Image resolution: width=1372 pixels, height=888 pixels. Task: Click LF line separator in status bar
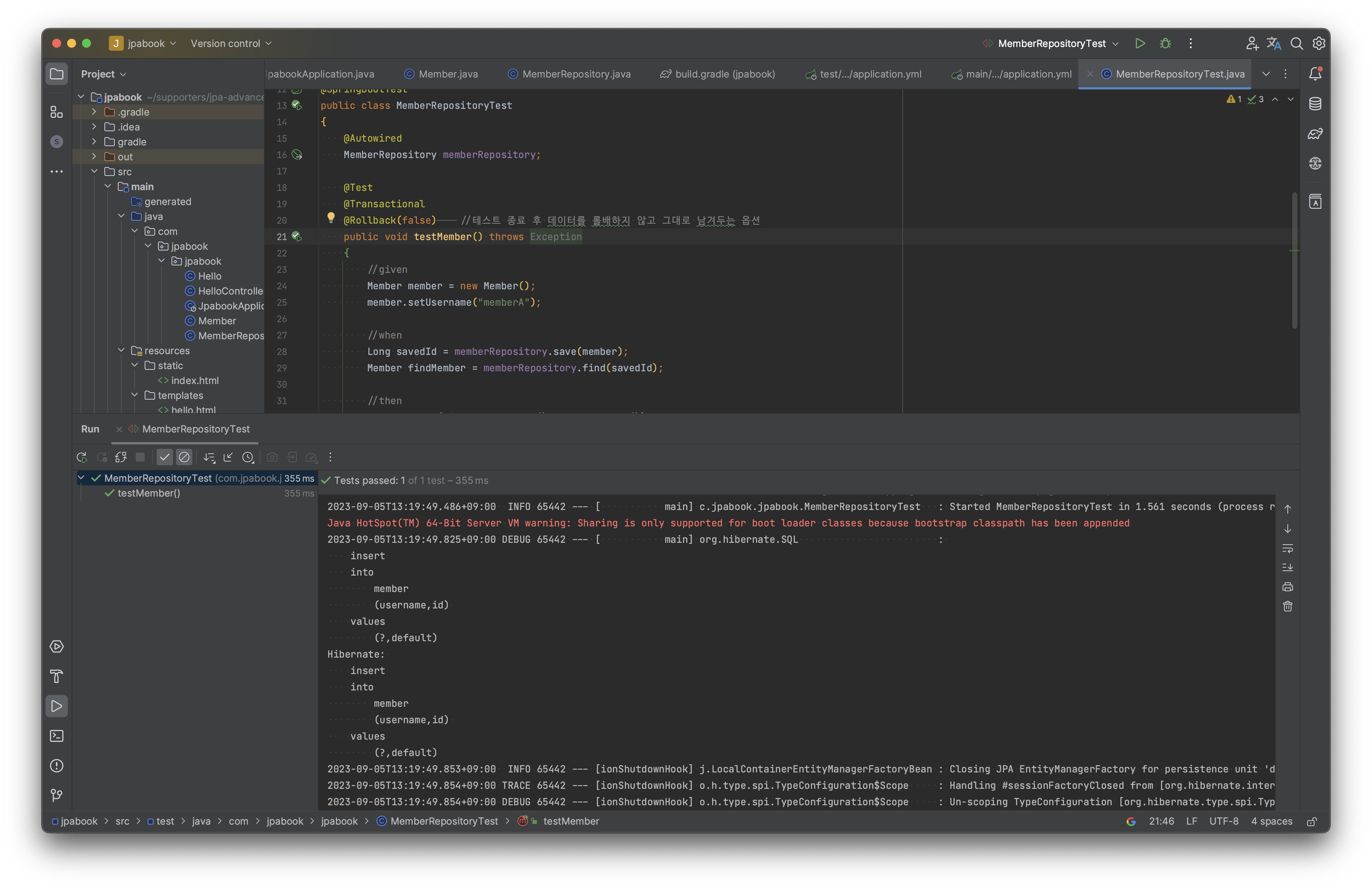pyautogui.click(x=1192, y=822)
